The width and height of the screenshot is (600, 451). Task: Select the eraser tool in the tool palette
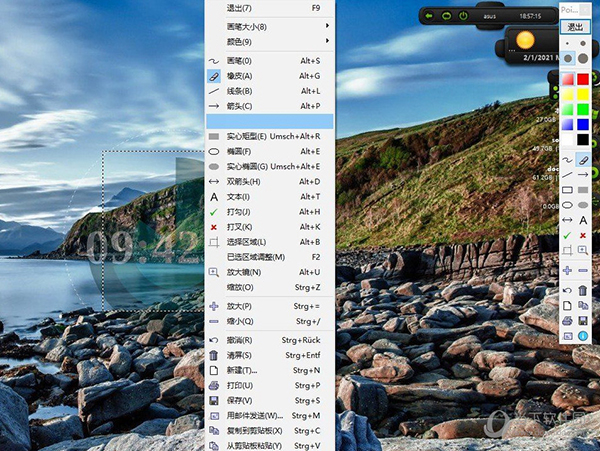coord(583,160)
